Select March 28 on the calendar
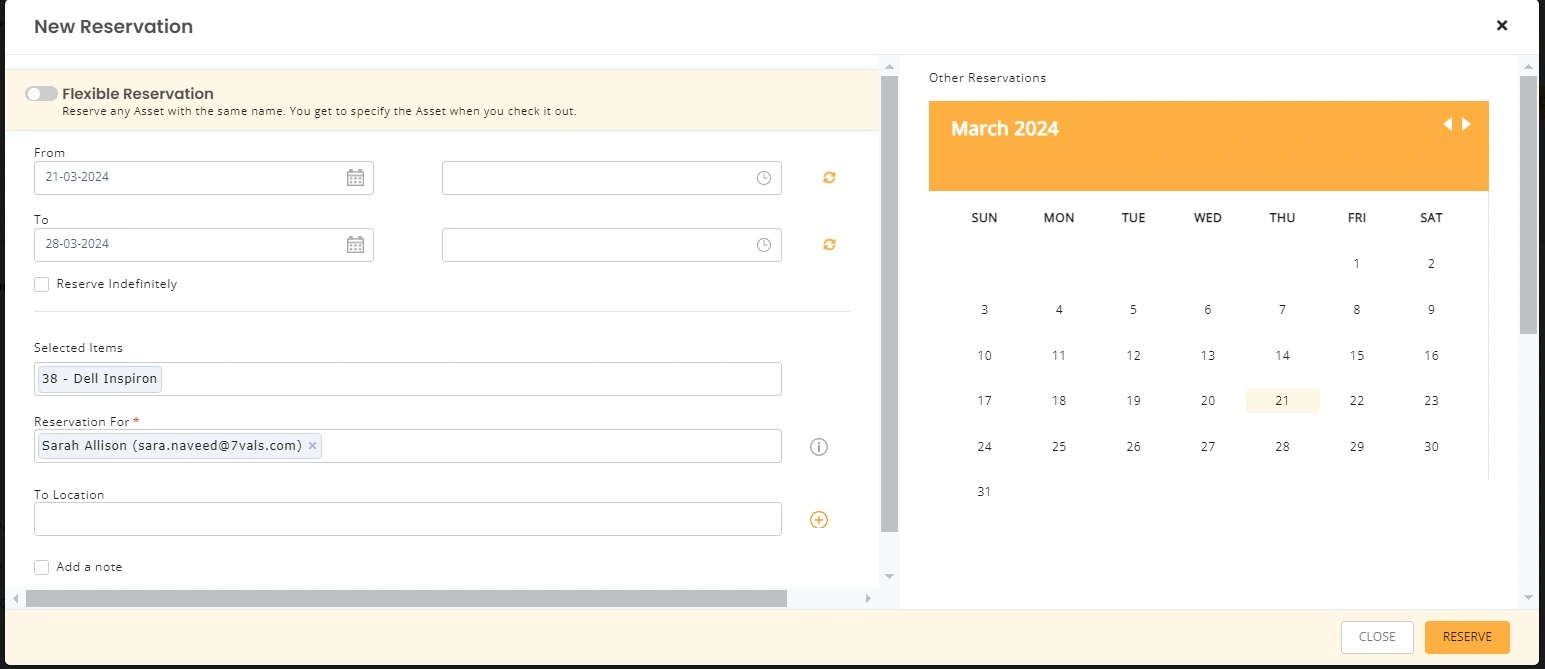This screenshot has height=669, width=1545. pyautogui.click(x=1282, y=446)
